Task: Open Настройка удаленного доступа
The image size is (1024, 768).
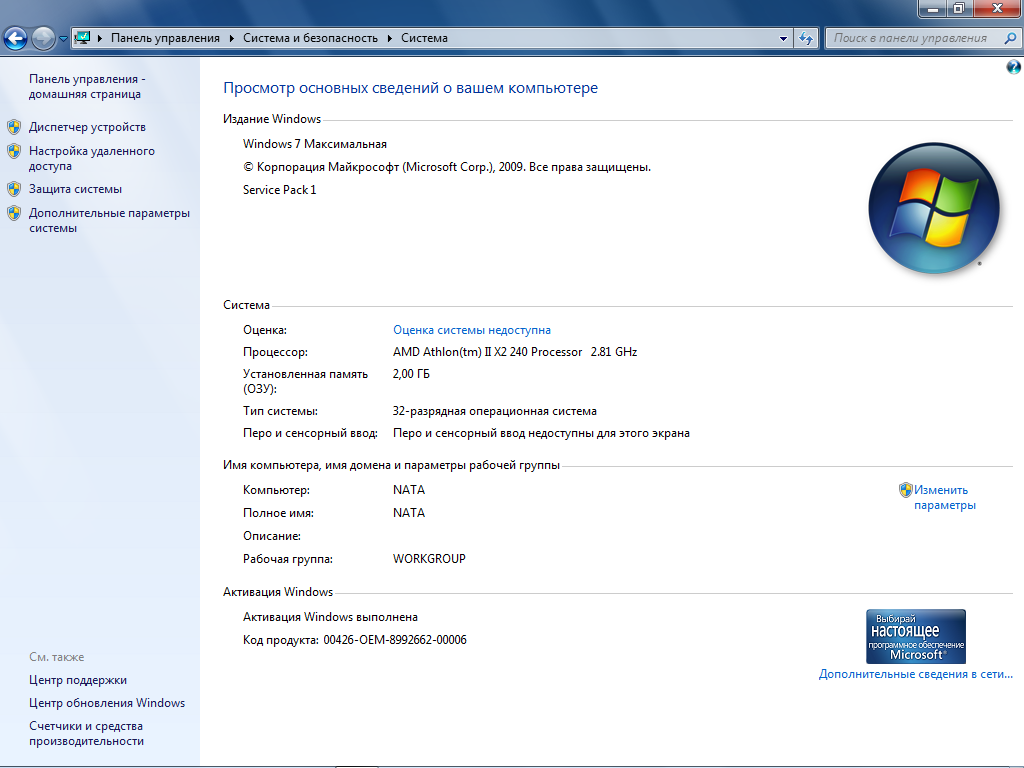Action: click(91, 158)
